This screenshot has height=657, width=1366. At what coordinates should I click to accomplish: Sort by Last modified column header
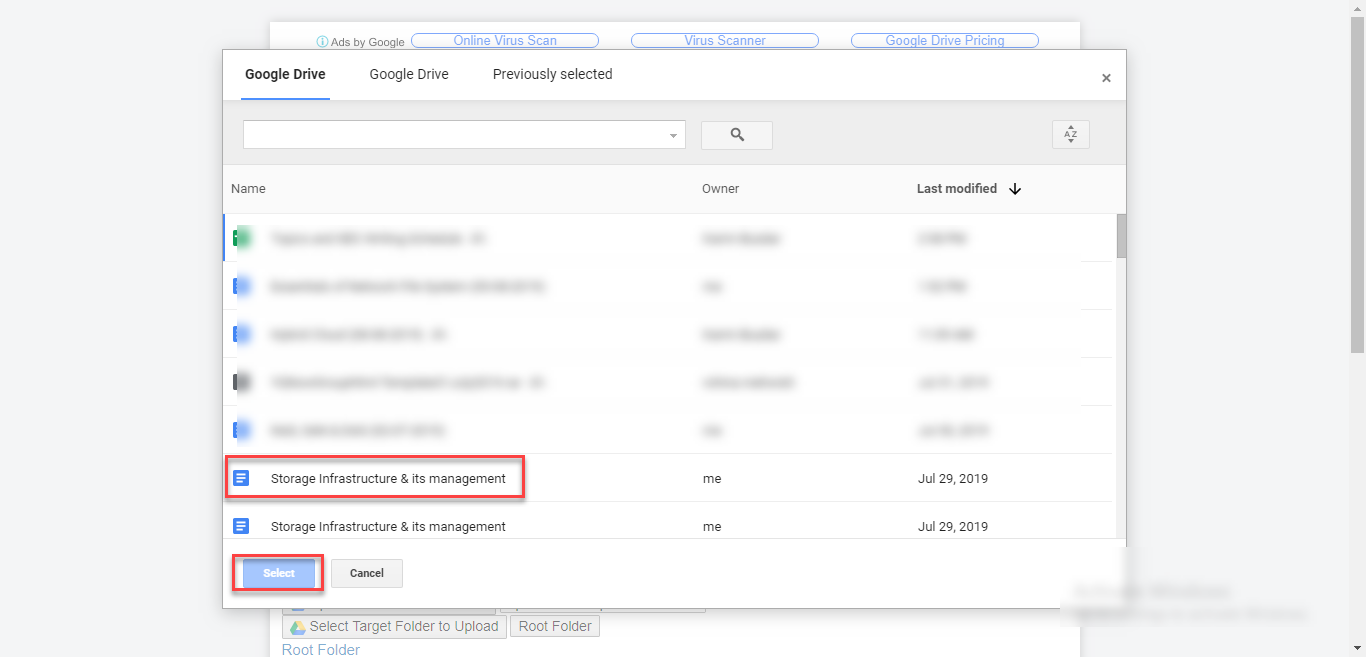click(957, 188)
